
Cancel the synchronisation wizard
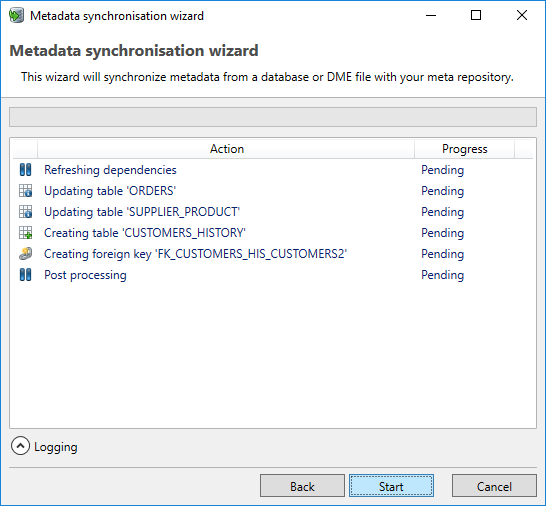tap(494, 486)
